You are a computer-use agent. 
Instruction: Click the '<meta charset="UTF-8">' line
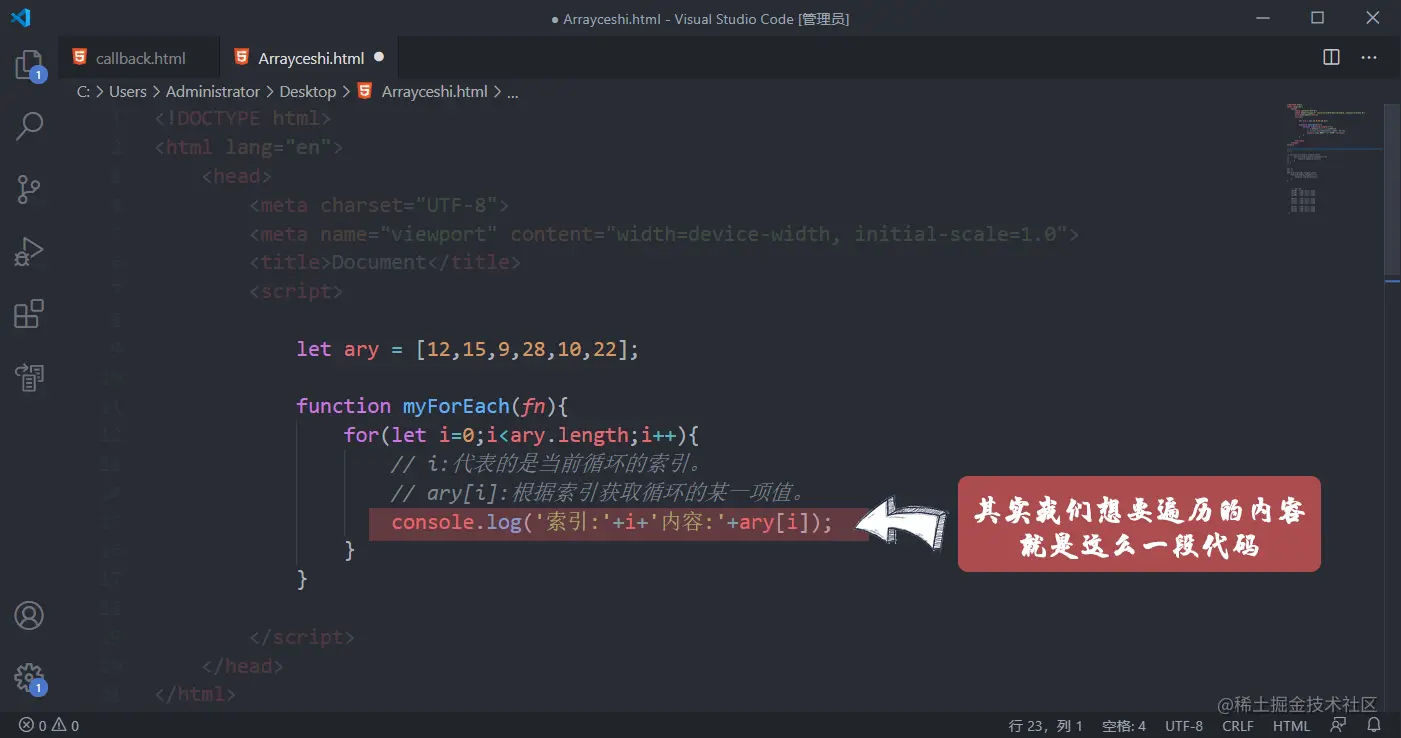click(379, 205)
